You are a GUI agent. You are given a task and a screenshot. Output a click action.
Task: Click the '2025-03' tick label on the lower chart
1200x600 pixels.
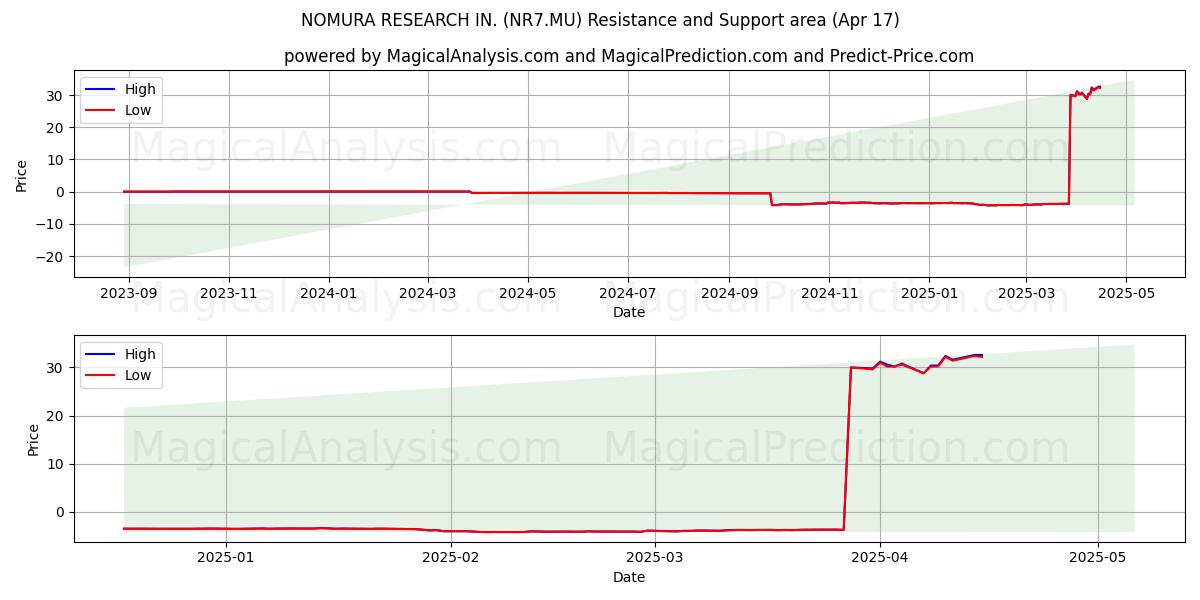[655, 558]
